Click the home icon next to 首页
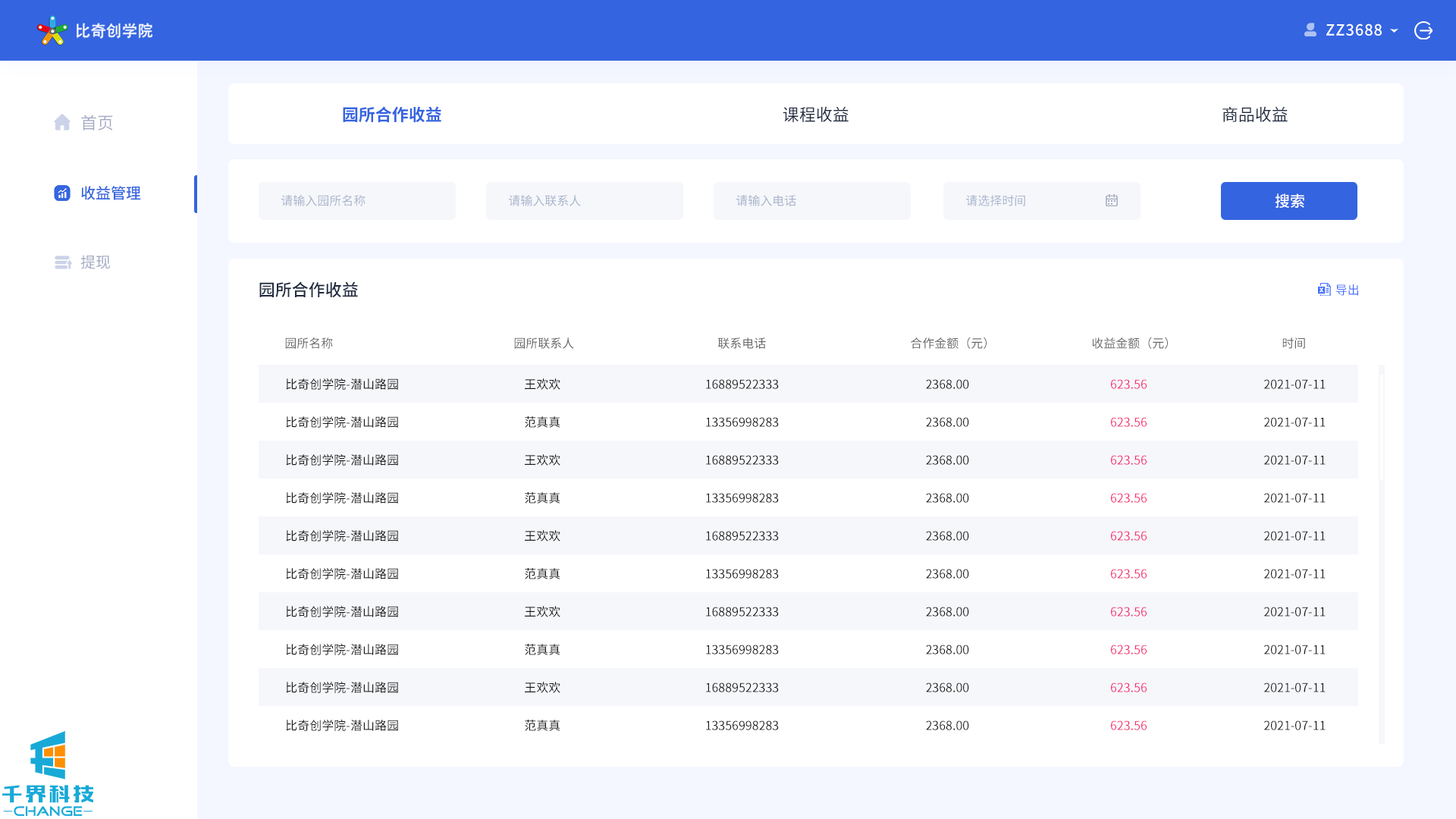Image resolution: width=1456 pixels, height=819 pixels. (62, 123)
